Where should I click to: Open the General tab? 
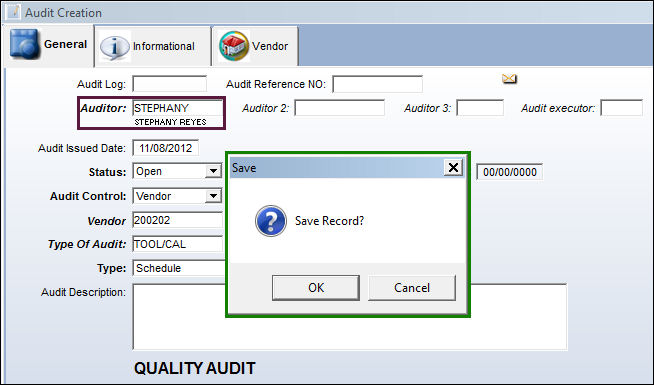point(48,45)
